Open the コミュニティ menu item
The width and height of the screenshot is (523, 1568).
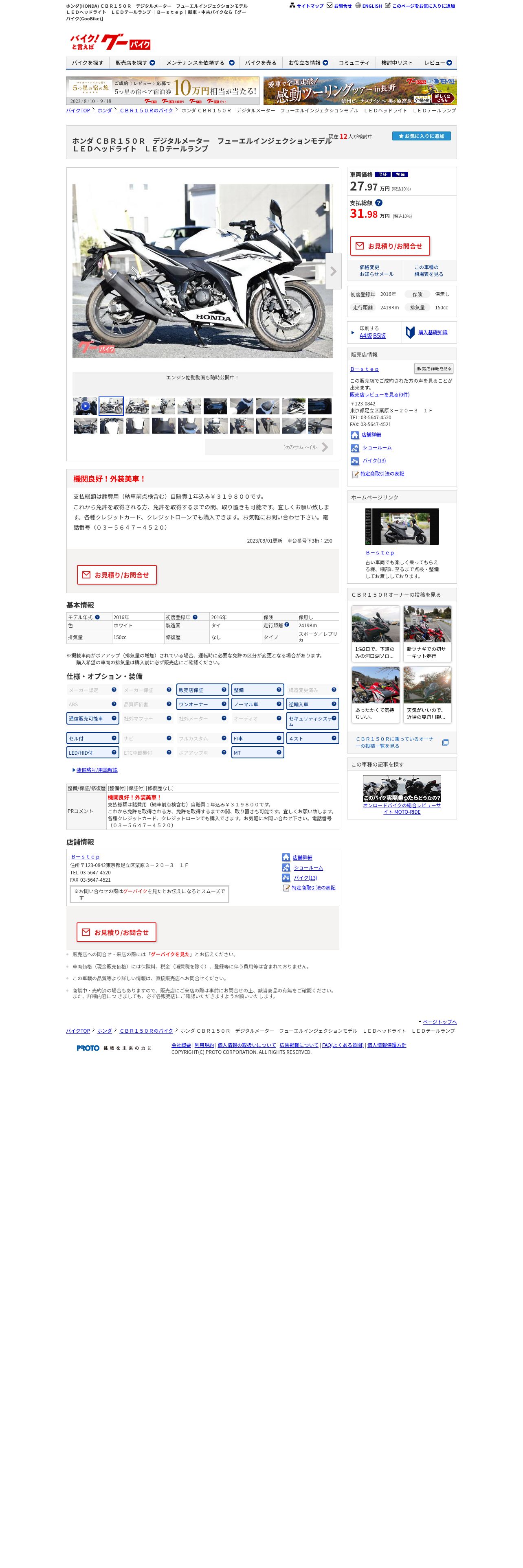(354, 63)
